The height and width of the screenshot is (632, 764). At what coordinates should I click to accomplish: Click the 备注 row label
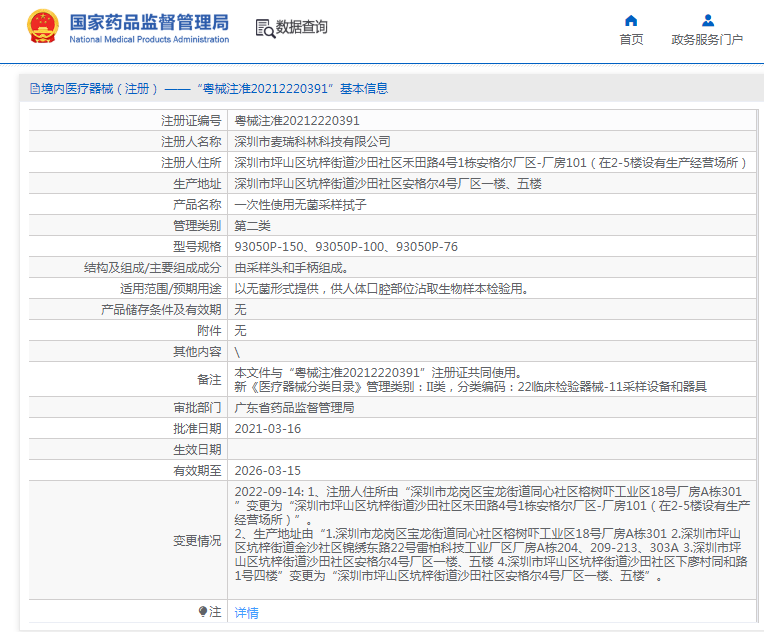click(x=209, y=380)
